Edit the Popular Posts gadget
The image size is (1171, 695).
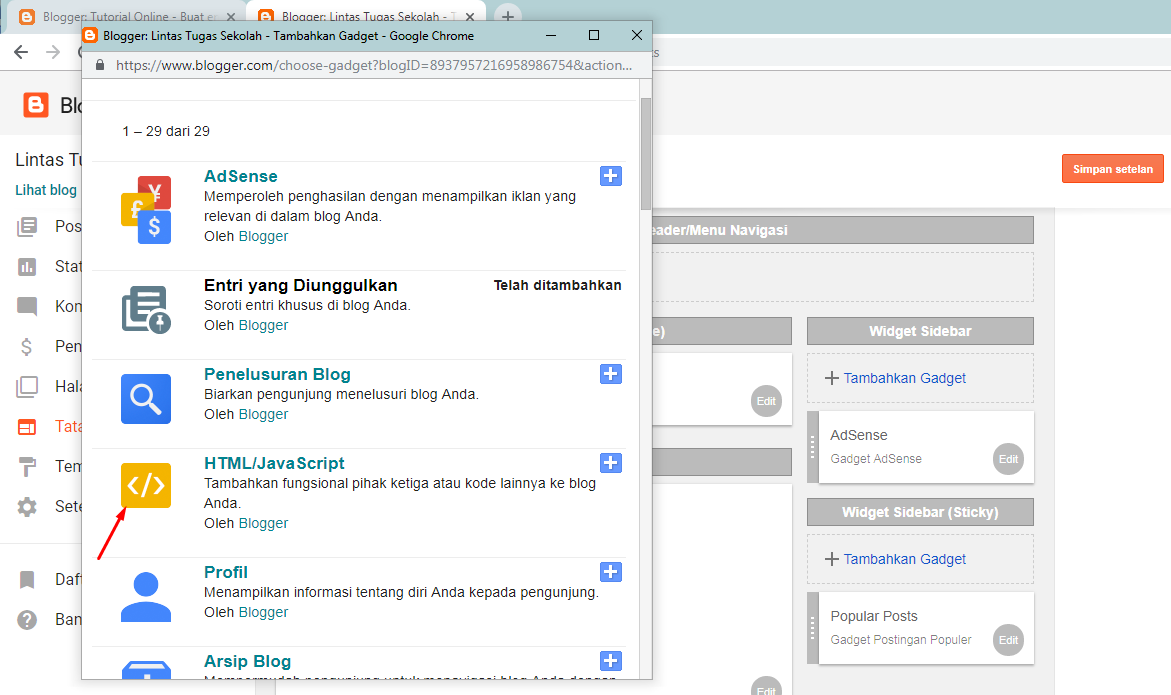pos(1008,640)
